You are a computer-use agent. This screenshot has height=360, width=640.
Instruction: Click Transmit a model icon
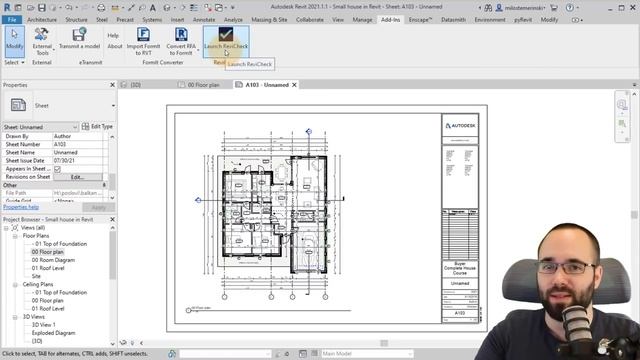[x=80, y=35]
